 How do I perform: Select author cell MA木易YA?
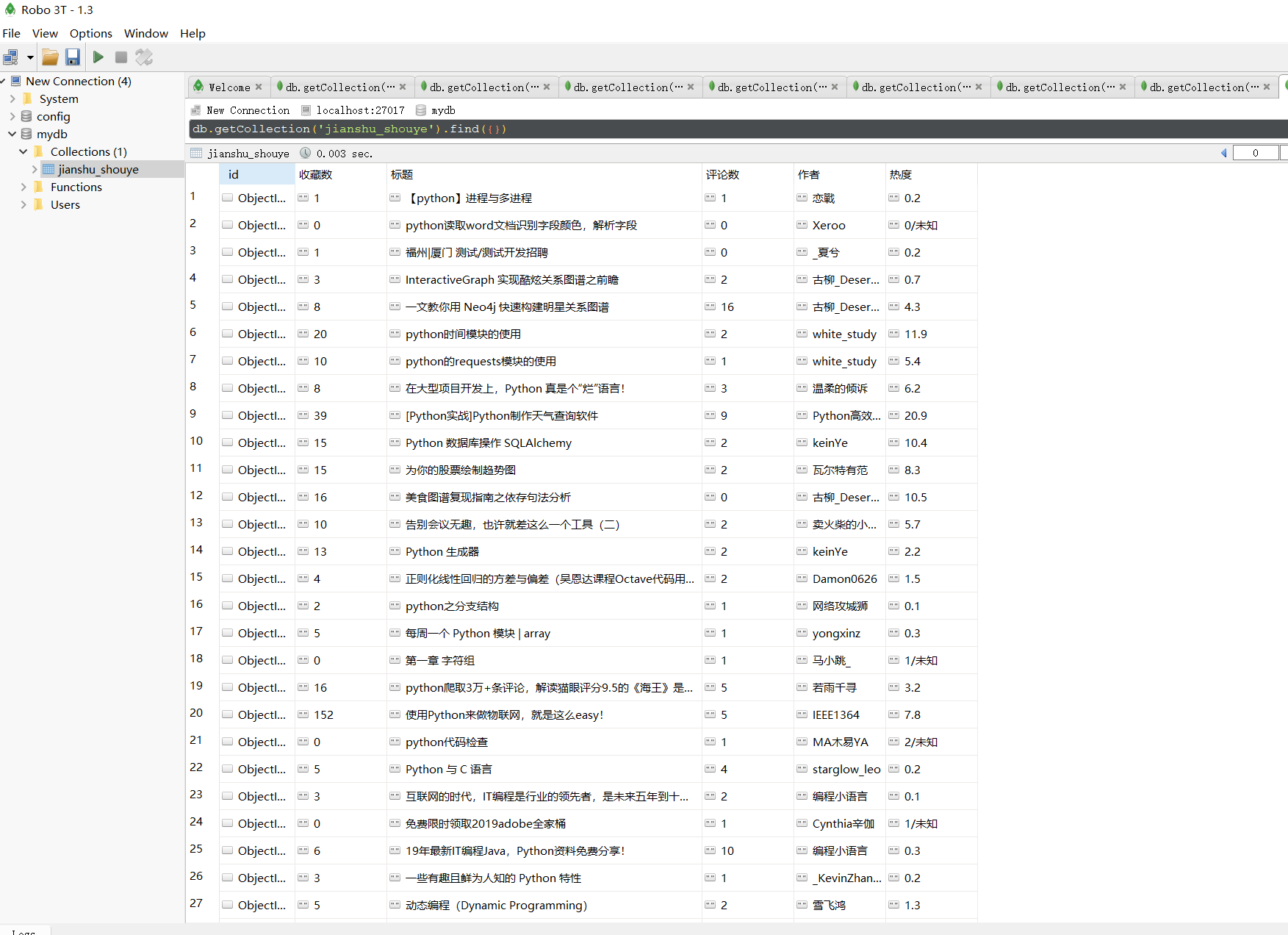pos(839,742)
